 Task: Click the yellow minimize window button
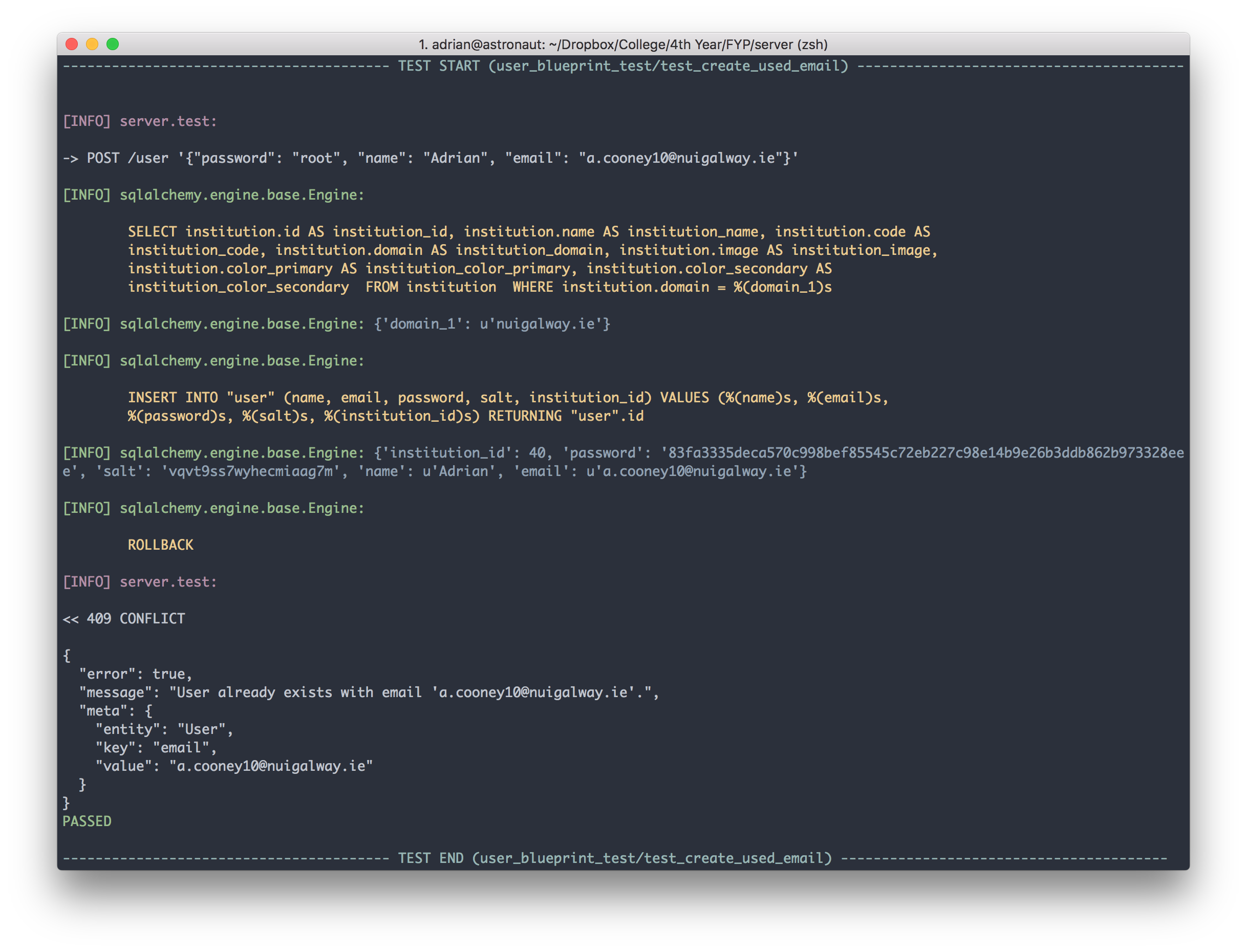point(92,44)
